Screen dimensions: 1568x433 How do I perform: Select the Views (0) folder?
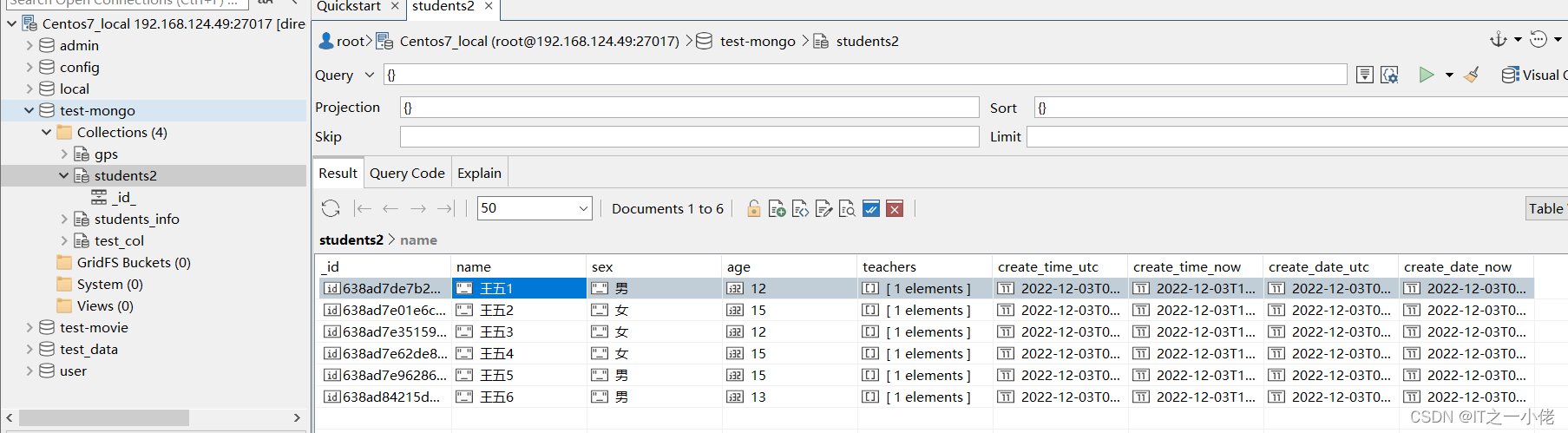95,305
